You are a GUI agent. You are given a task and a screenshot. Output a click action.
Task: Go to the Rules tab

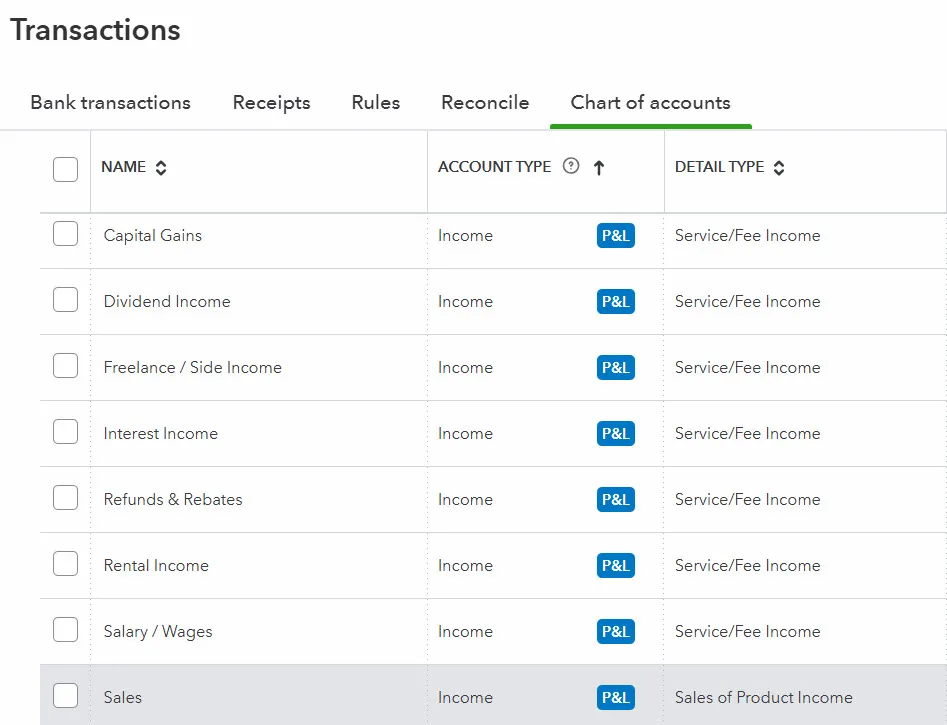pos(376,103)
